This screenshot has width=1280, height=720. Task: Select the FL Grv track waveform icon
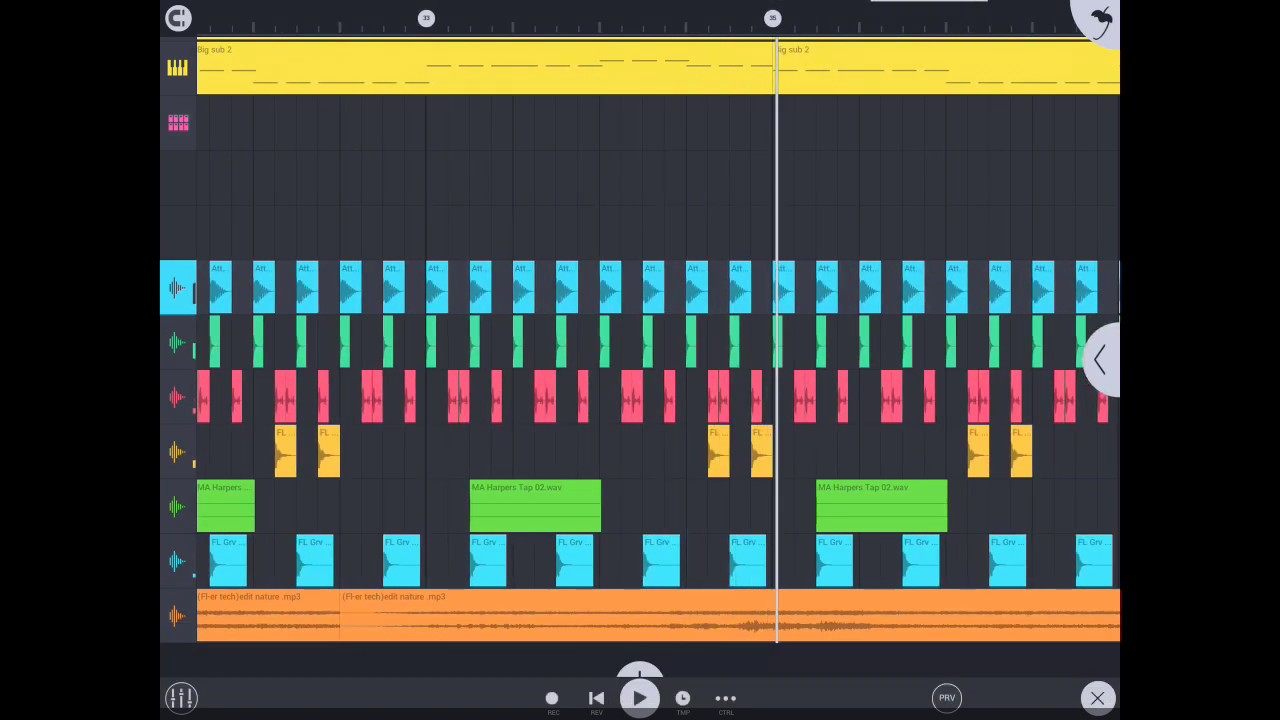(178, 562)
